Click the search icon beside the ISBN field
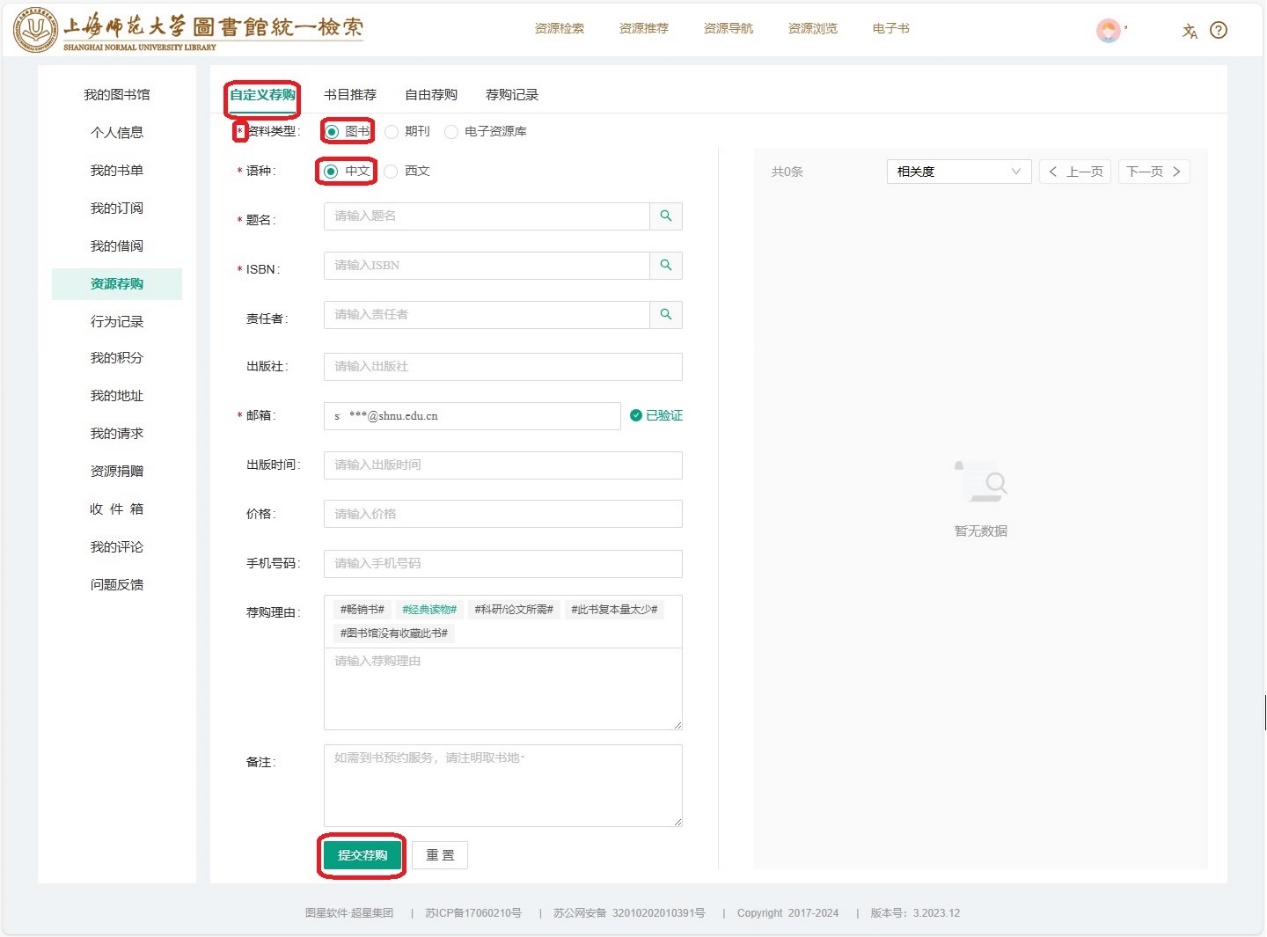 (x=666, y=265)
